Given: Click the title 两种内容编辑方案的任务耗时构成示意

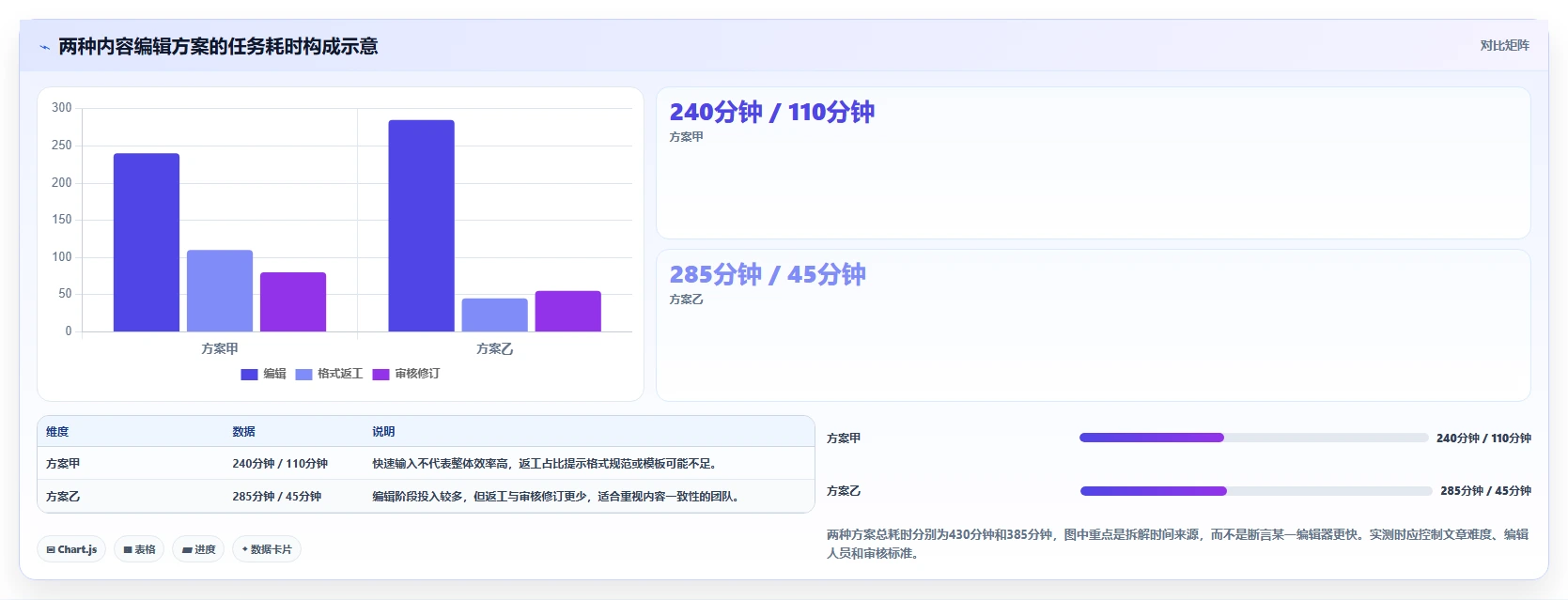Looking at the screenshot, I should [x=218, y=46].
